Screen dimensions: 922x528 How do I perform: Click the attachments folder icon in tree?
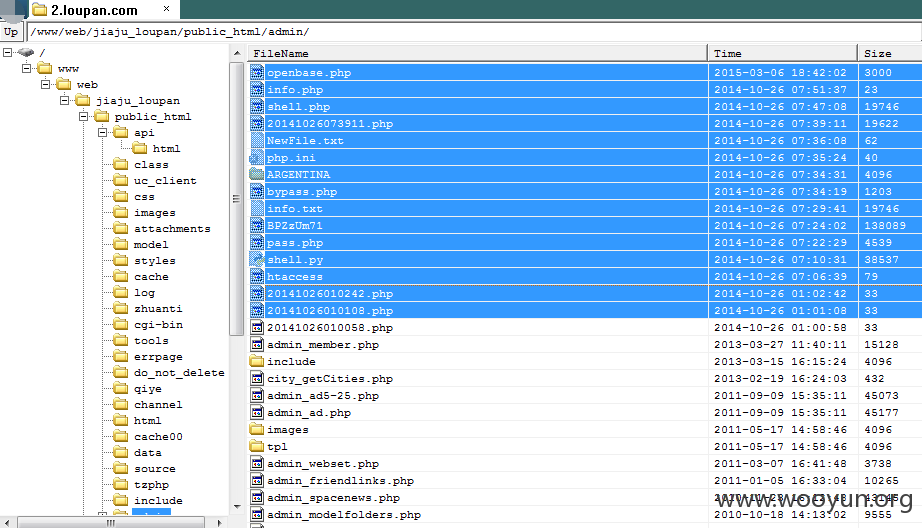click(121, 228)
